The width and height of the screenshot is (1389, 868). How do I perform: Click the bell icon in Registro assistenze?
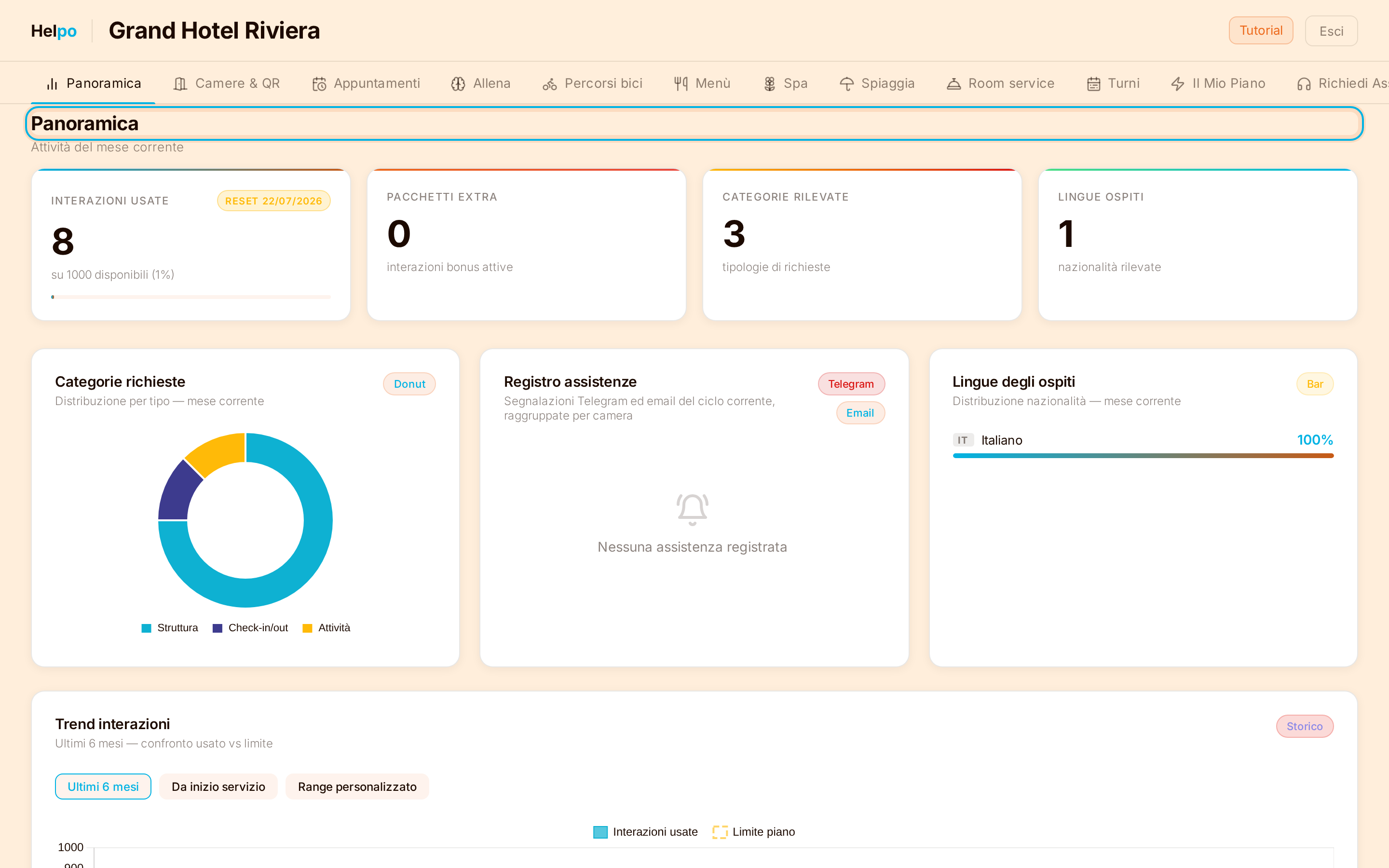point(692,509)
